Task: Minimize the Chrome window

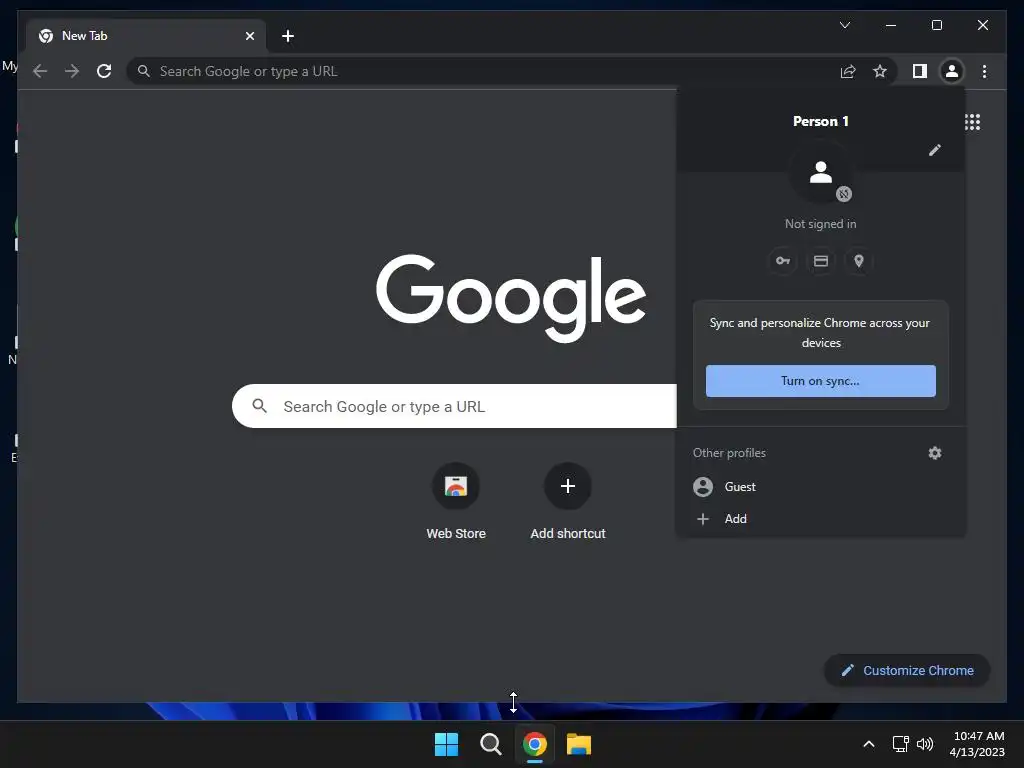Action: [891, 25]
